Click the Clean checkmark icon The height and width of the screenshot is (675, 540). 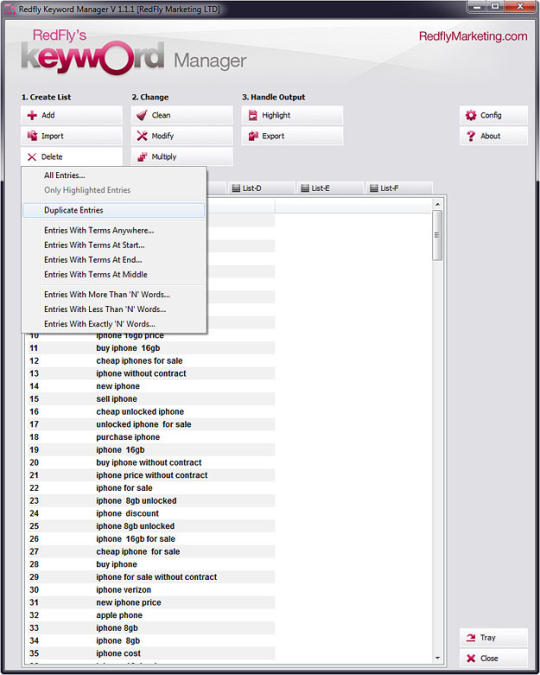tap(142, 115)
